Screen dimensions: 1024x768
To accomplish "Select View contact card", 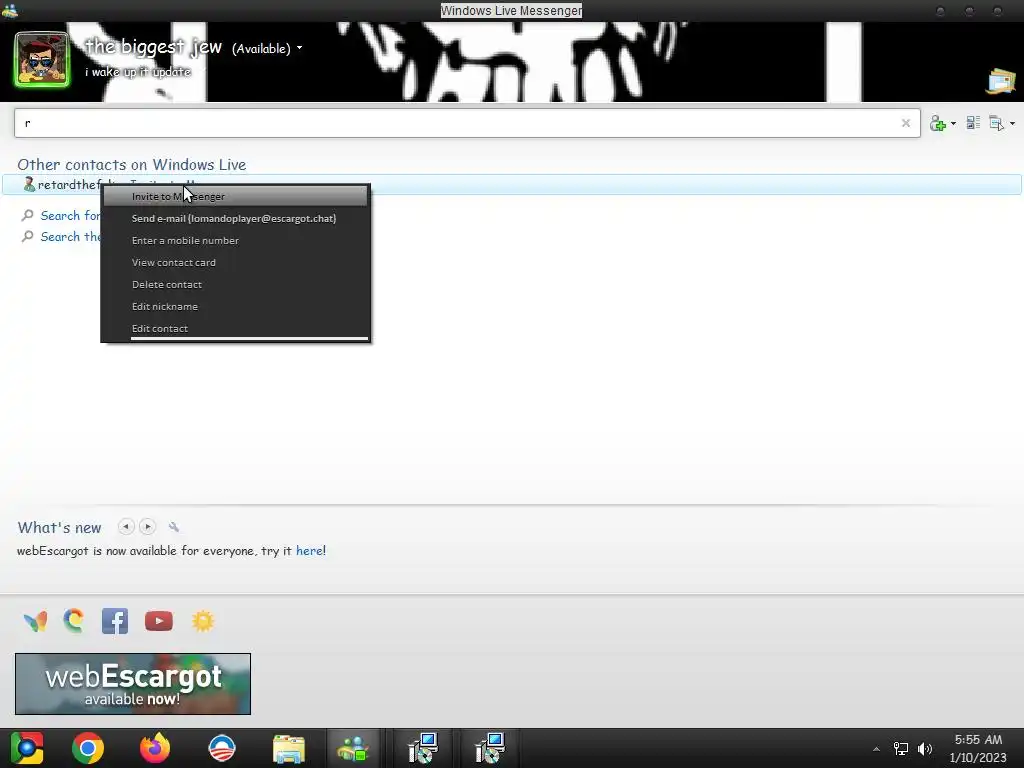I will (x=236, y=263).
